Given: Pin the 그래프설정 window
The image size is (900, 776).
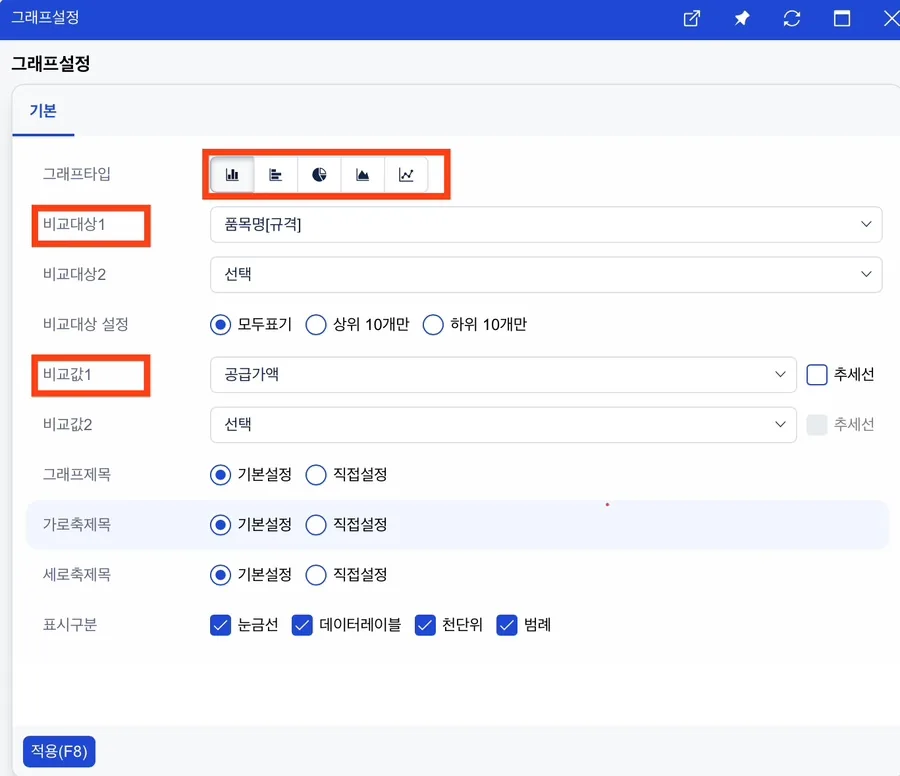Looking at the screenshot, I should pos(742,18).
